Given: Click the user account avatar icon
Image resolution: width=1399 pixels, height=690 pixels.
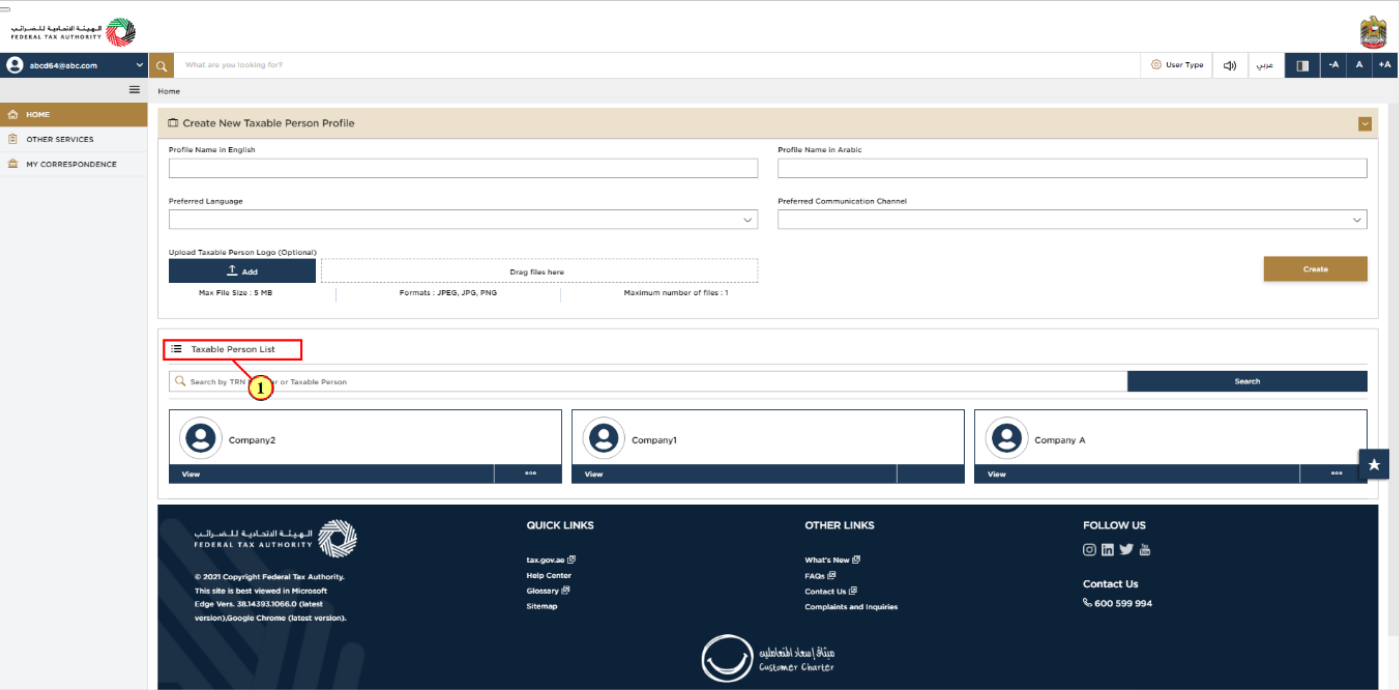Looking at the screenshot, I should pos(14,65).
